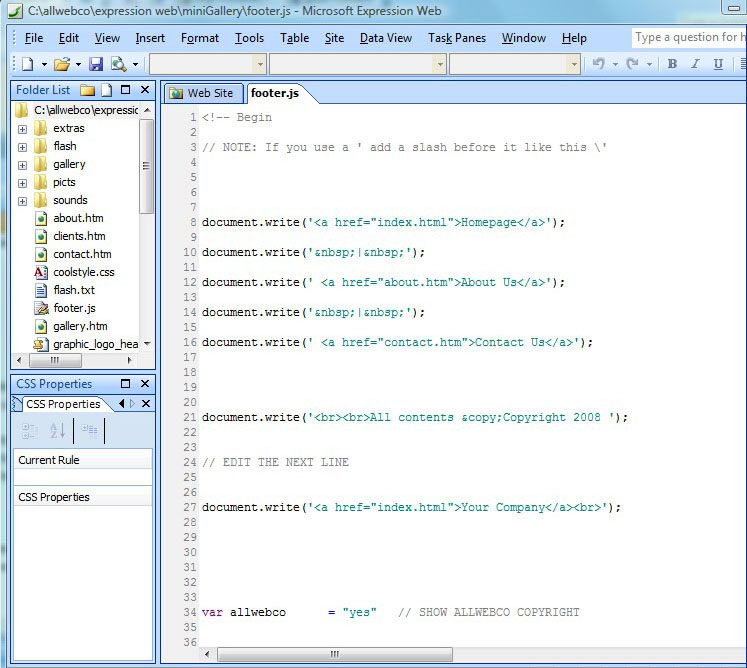
Task: Open the View menu
Action: pyautogui.click(x=107, y=38)
